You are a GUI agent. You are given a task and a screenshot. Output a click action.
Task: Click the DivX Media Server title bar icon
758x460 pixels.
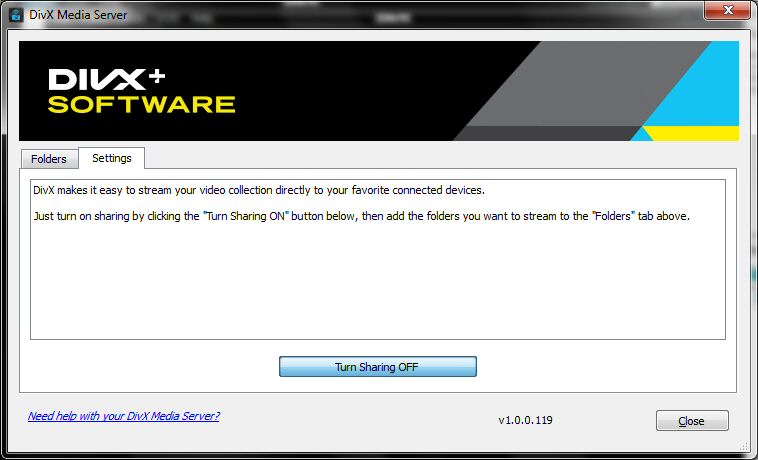16,14
